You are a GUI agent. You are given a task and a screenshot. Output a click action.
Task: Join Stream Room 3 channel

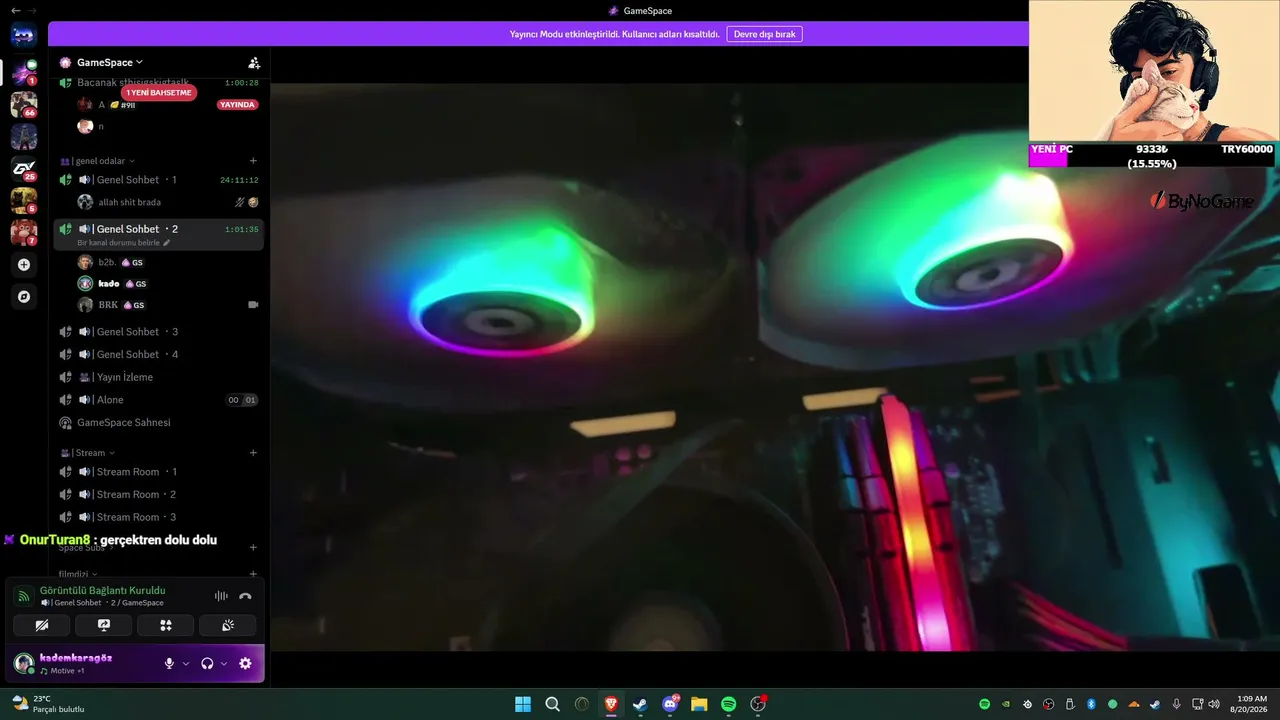click(159, 517)
